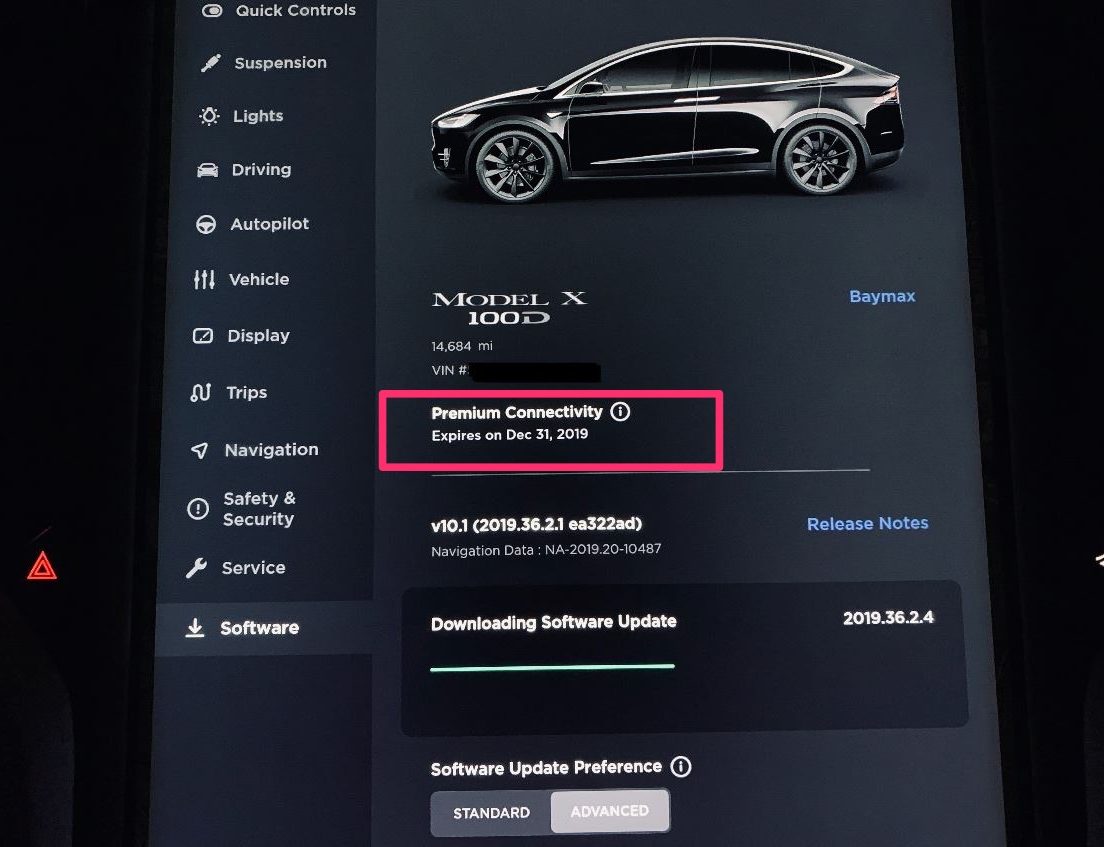This screenshot has width=1104, height=847.
Task: Select the Display screen icon
Action: [203, 336]
